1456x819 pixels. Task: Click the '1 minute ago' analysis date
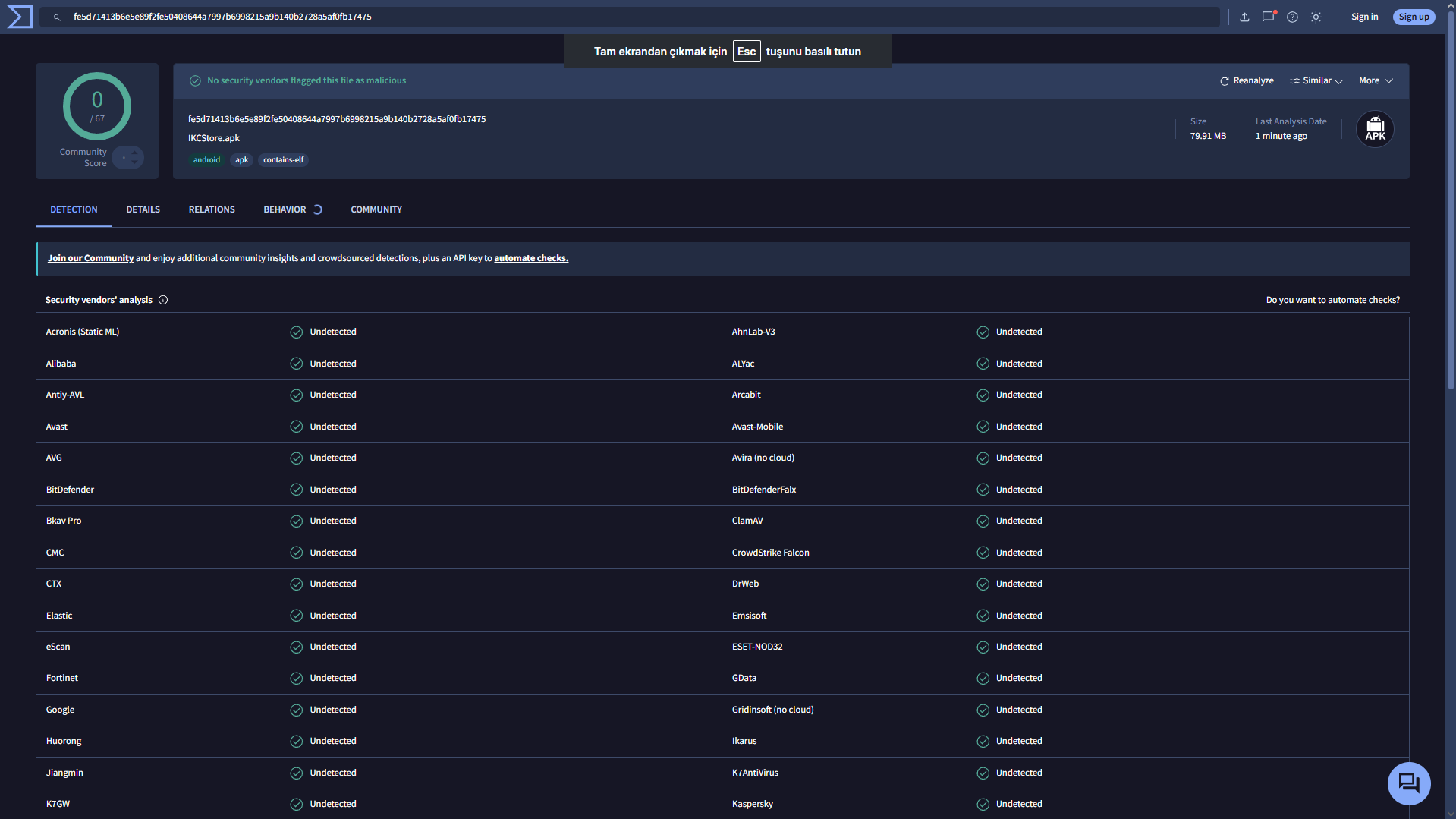click(x=1281, y=136)
